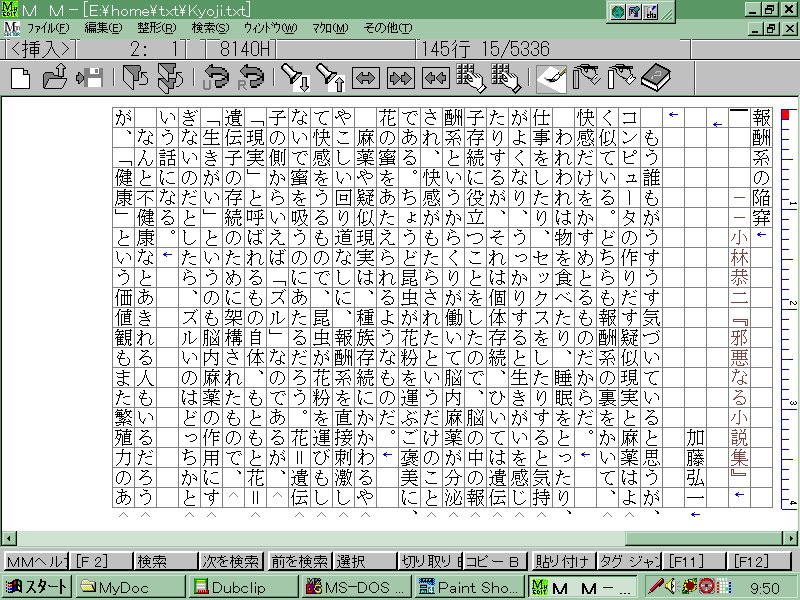The height and width of the screenshot is (600, 800).
Task: Open the 編集(E) menu
Action: [103, 28]
